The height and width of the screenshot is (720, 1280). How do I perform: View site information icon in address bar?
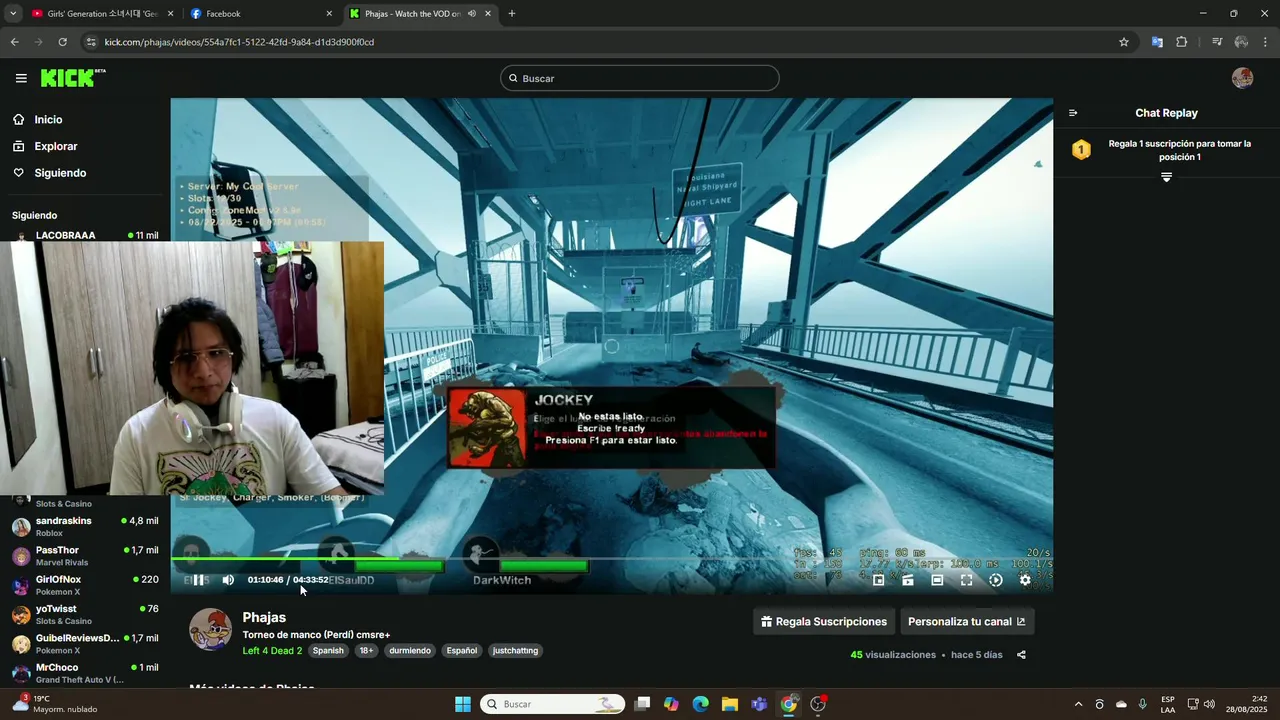coord(91,42)
